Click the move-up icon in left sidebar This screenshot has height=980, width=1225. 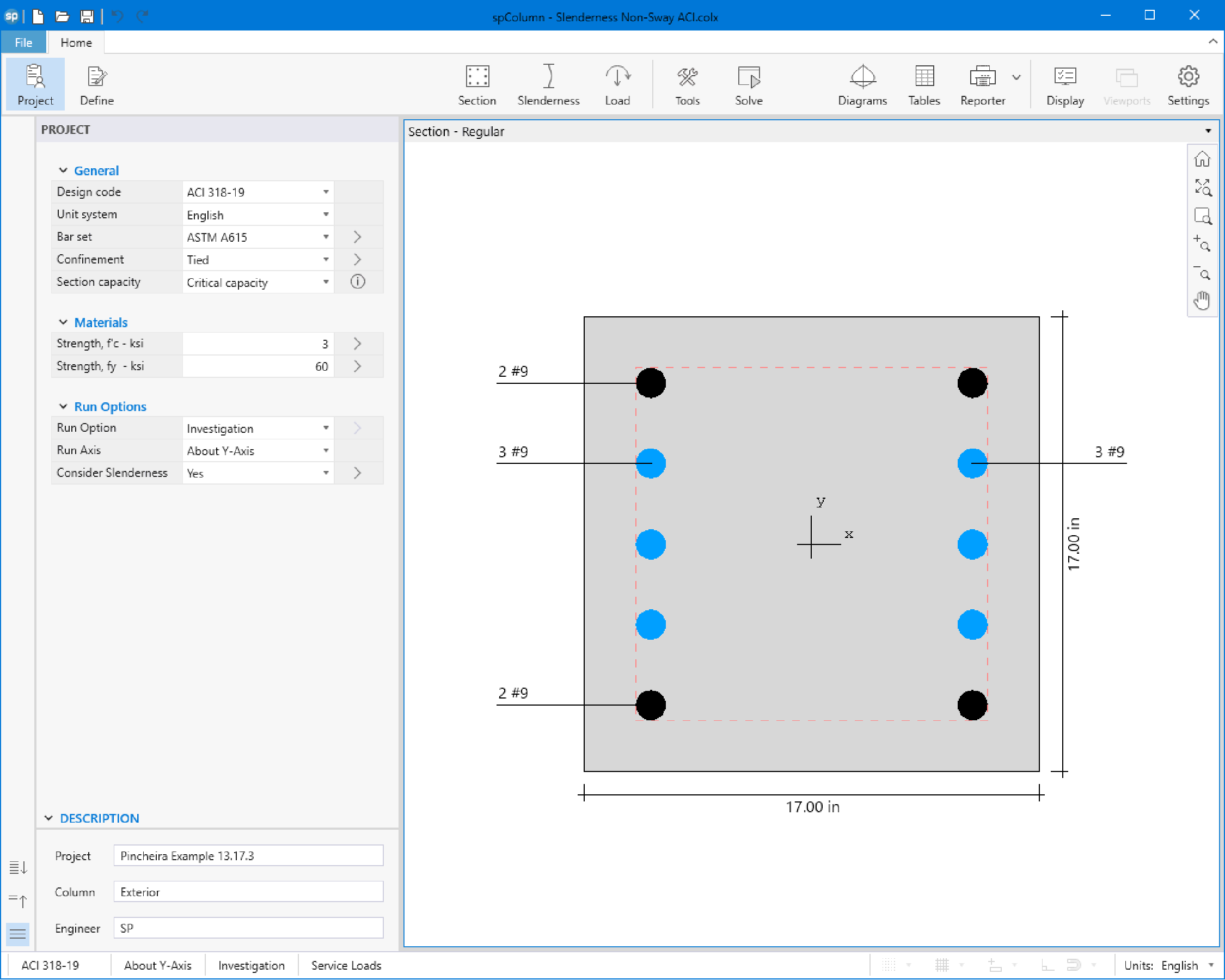[x=18, y=901]
